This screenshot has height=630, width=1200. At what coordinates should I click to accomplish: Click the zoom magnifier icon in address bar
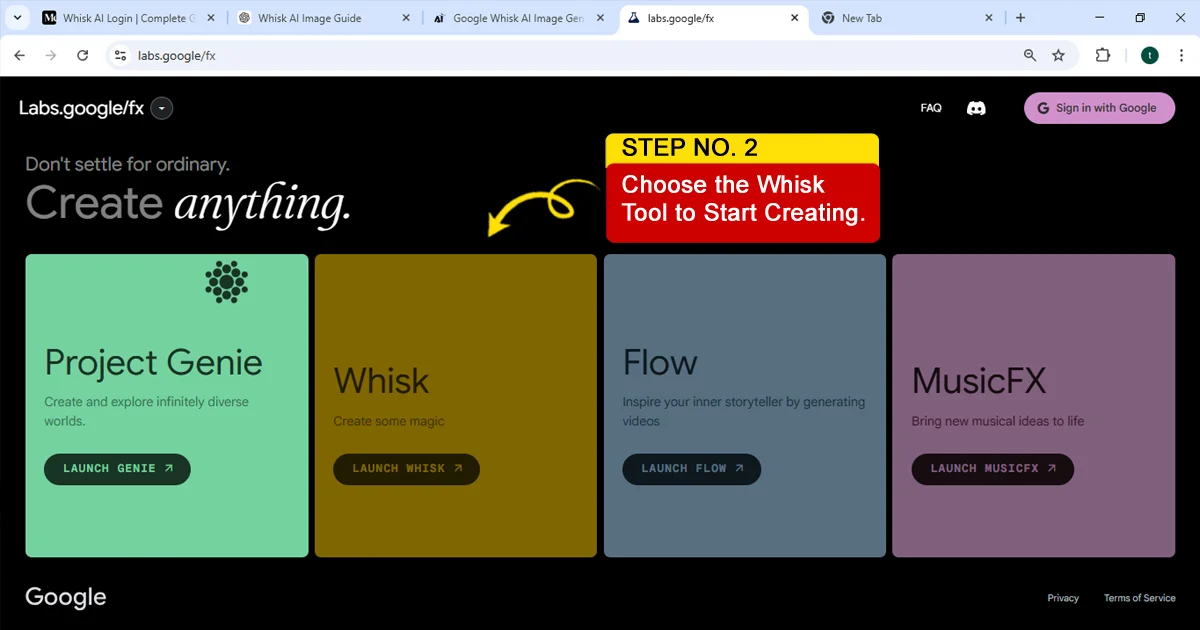1030,56
